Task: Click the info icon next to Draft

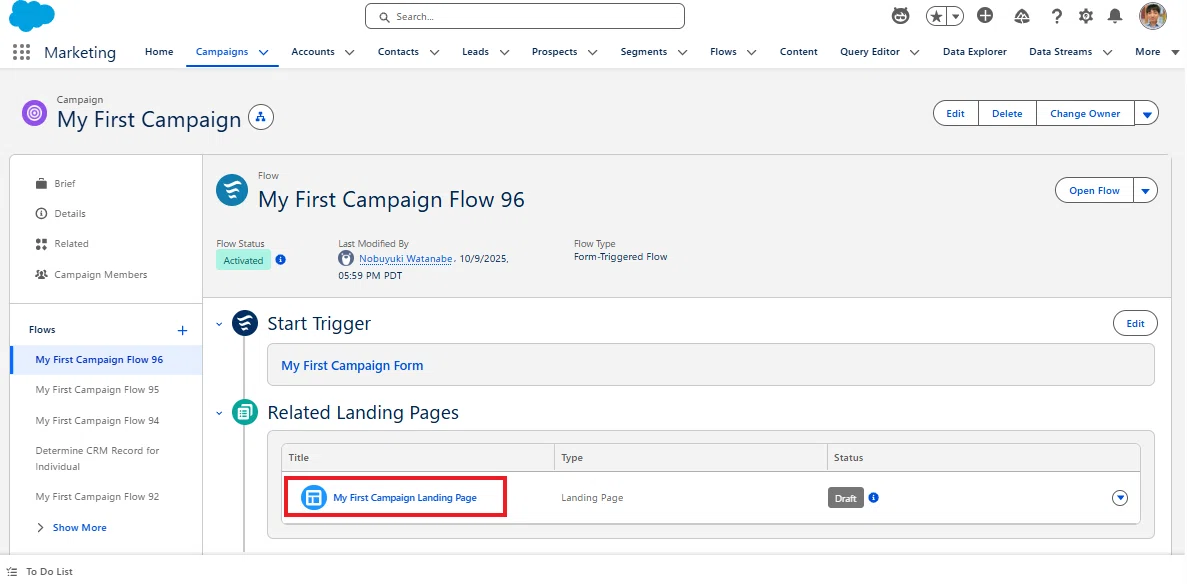Action: (873, 498)
